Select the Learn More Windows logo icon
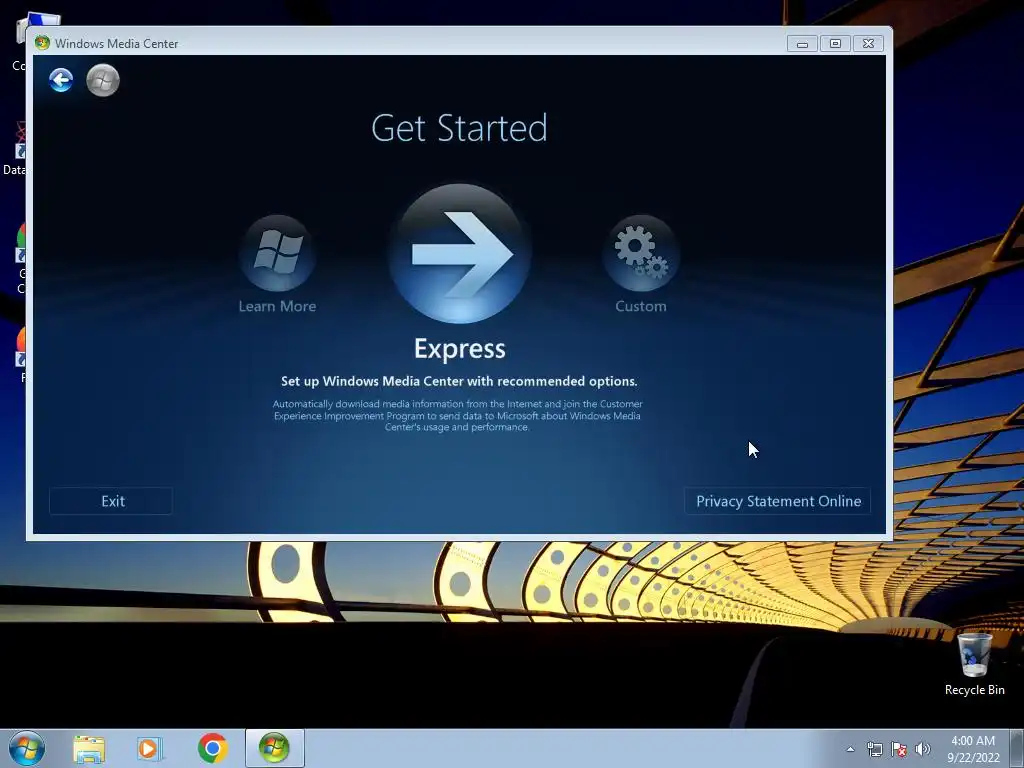Screen dimensions: 1024x768 coord(278,253)
